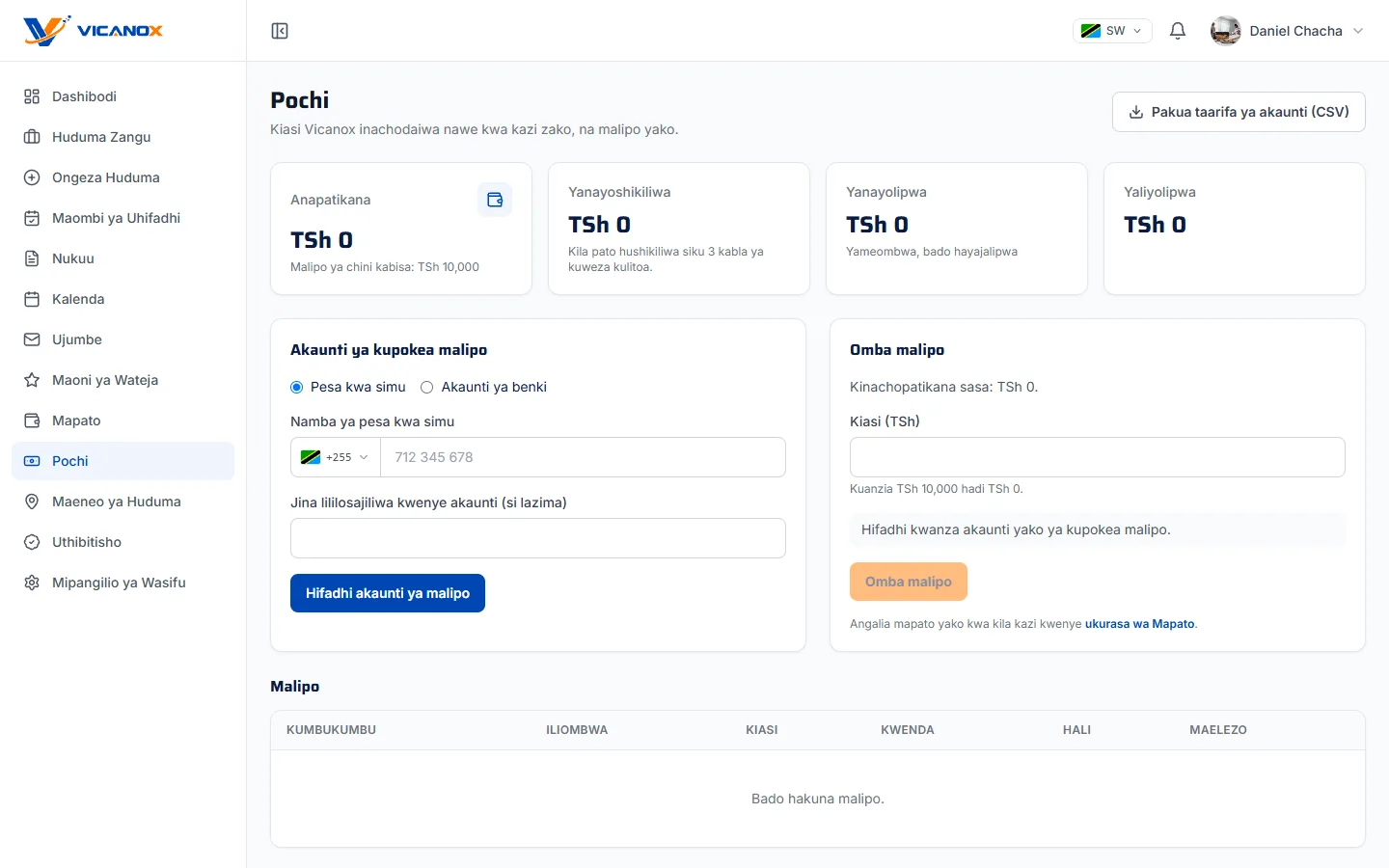1389x868 pixels.
Task: Focus the Kiasi (TSh) amount field
Action: tap(1098, 457)
